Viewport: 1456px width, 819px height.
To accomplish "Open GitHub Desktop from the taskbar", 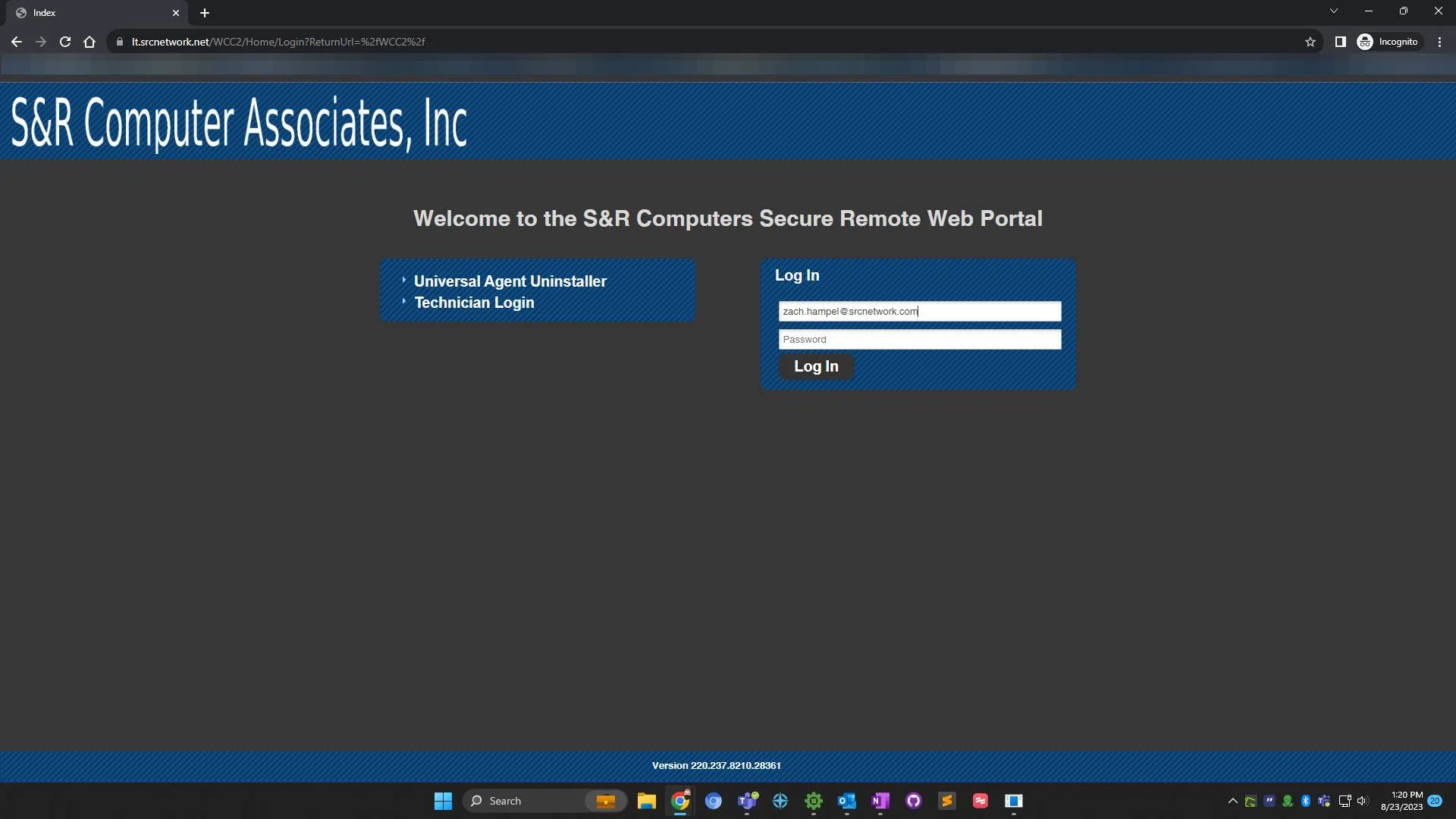I will tap(914, 801).
